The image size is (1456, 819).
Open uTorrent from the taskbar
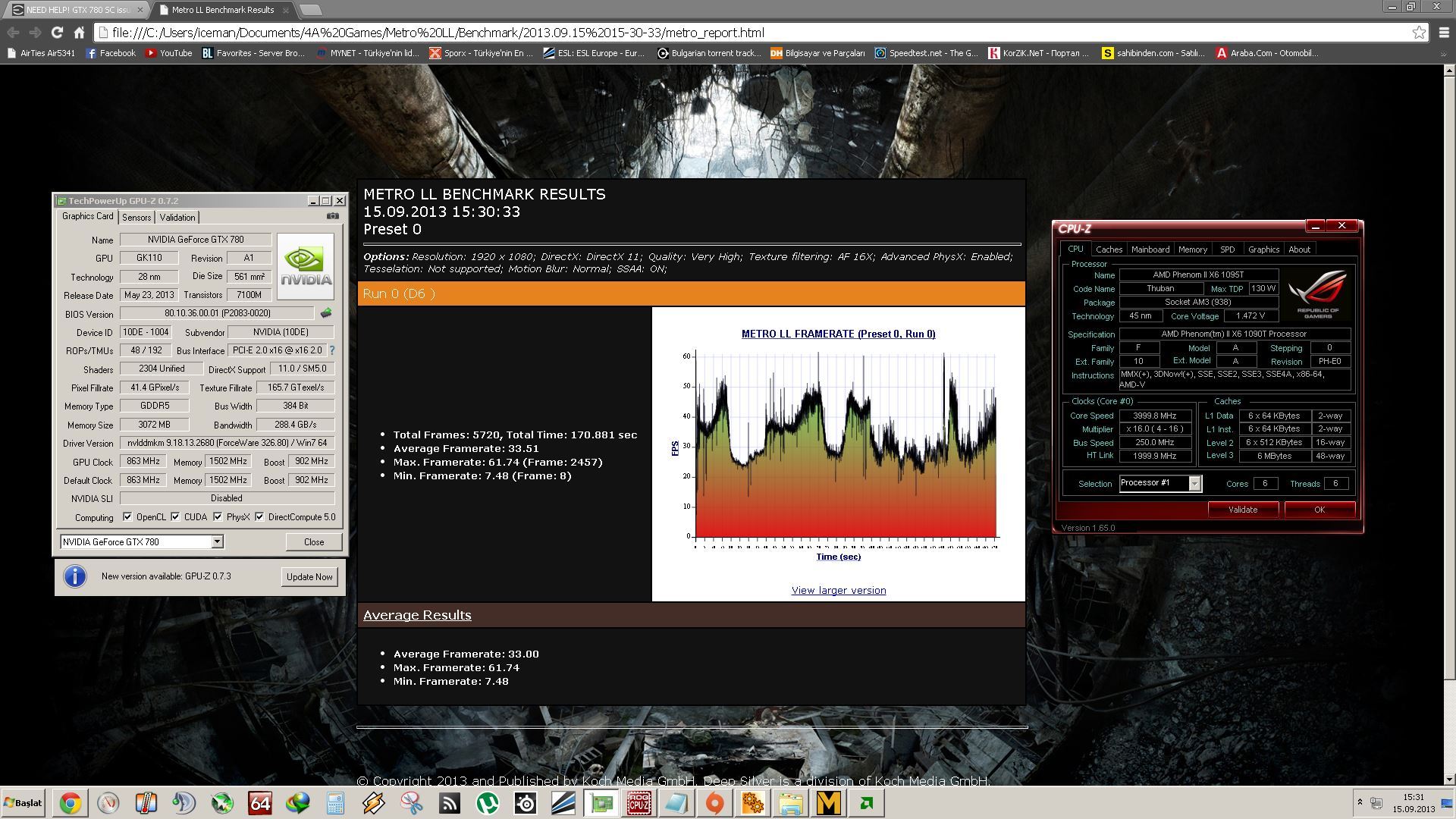[487, 803]
